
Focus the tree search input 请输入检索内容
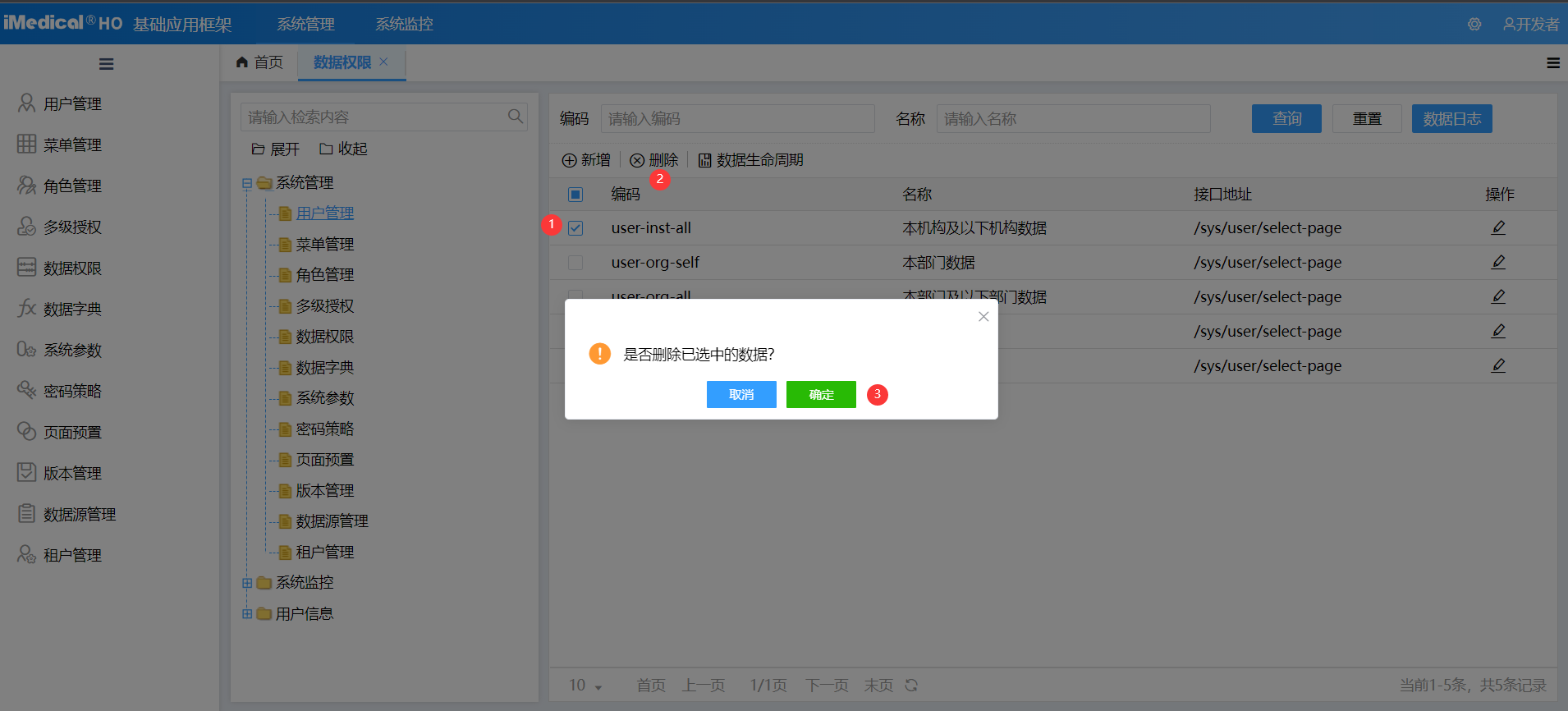coord(383,117)
